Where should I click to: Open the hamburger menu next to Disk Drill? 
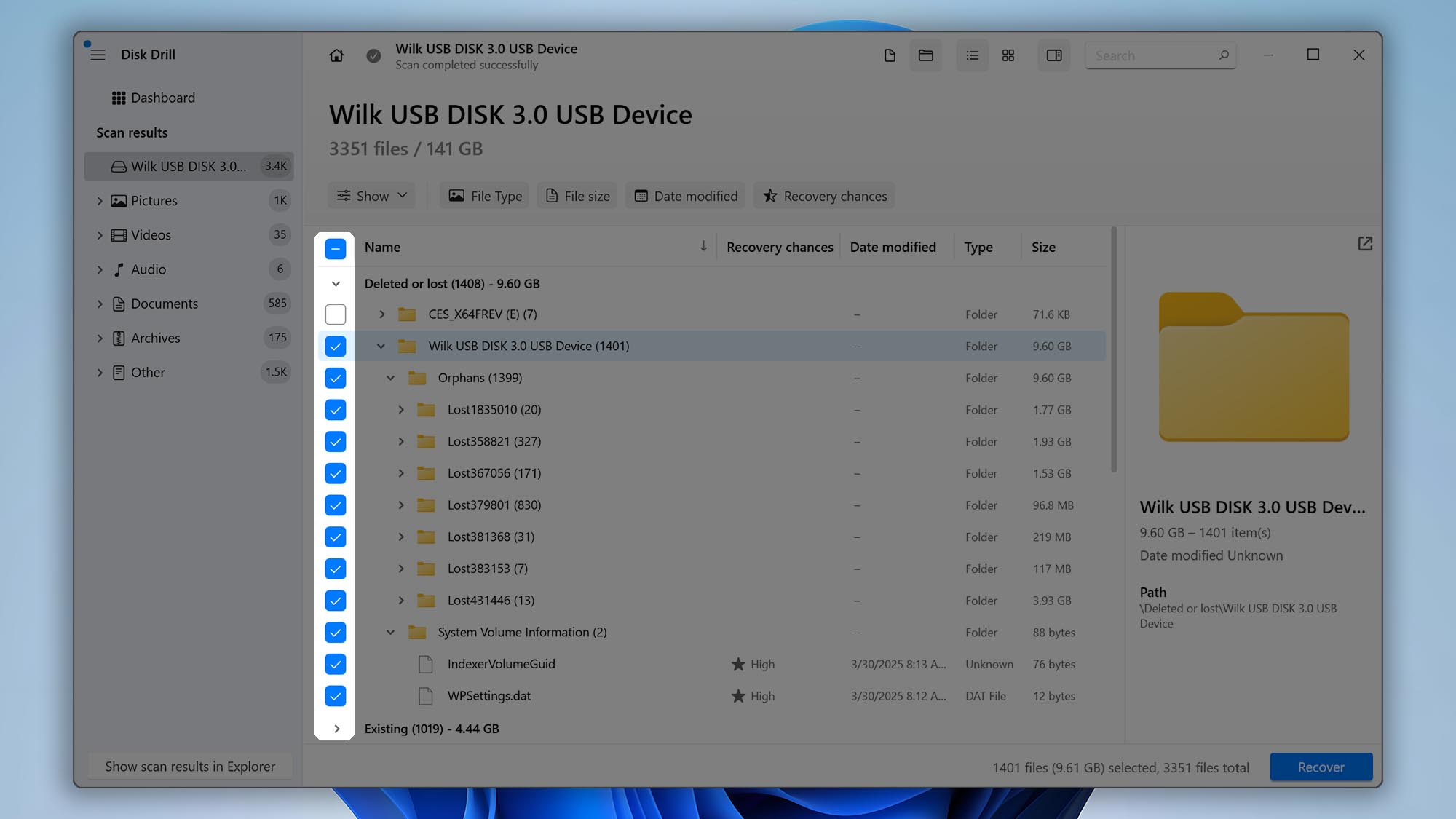pos(98,54)
